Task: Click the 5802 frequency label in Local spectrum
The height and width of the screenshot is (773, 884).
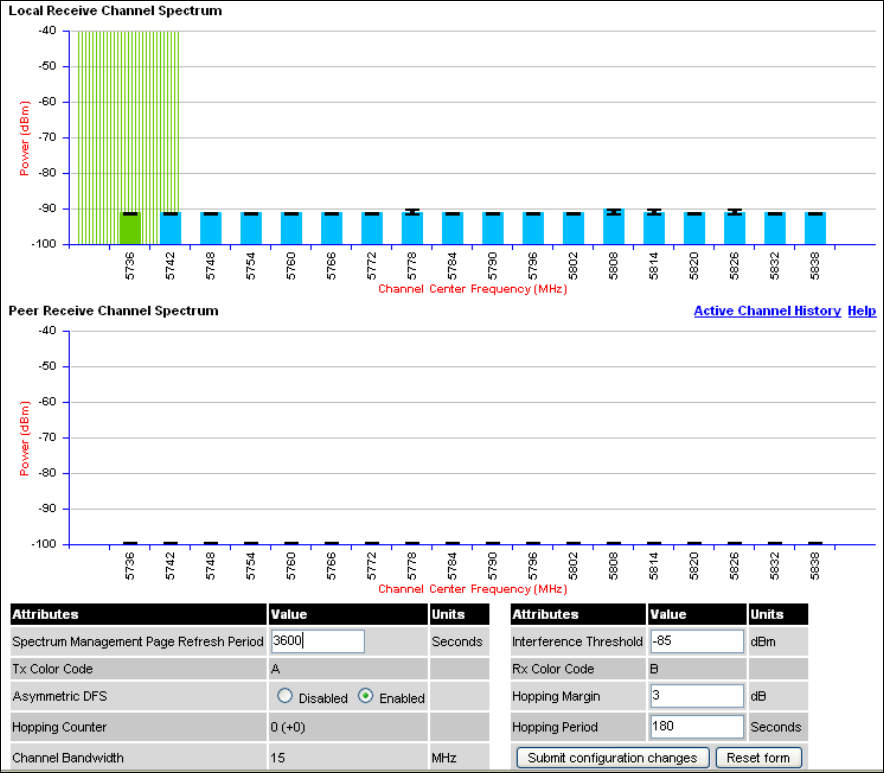Action: point(573,266)
